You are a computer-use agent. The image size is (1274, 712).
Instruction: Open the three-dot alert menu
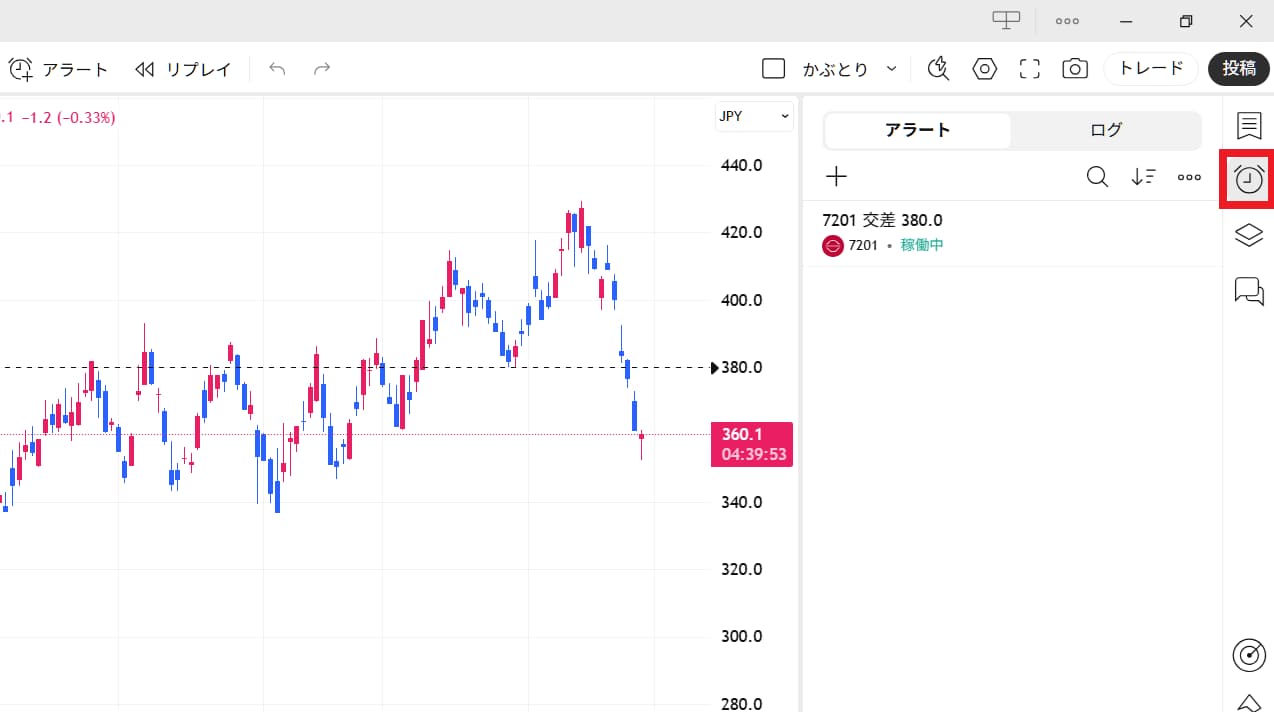click(1189, 176)
